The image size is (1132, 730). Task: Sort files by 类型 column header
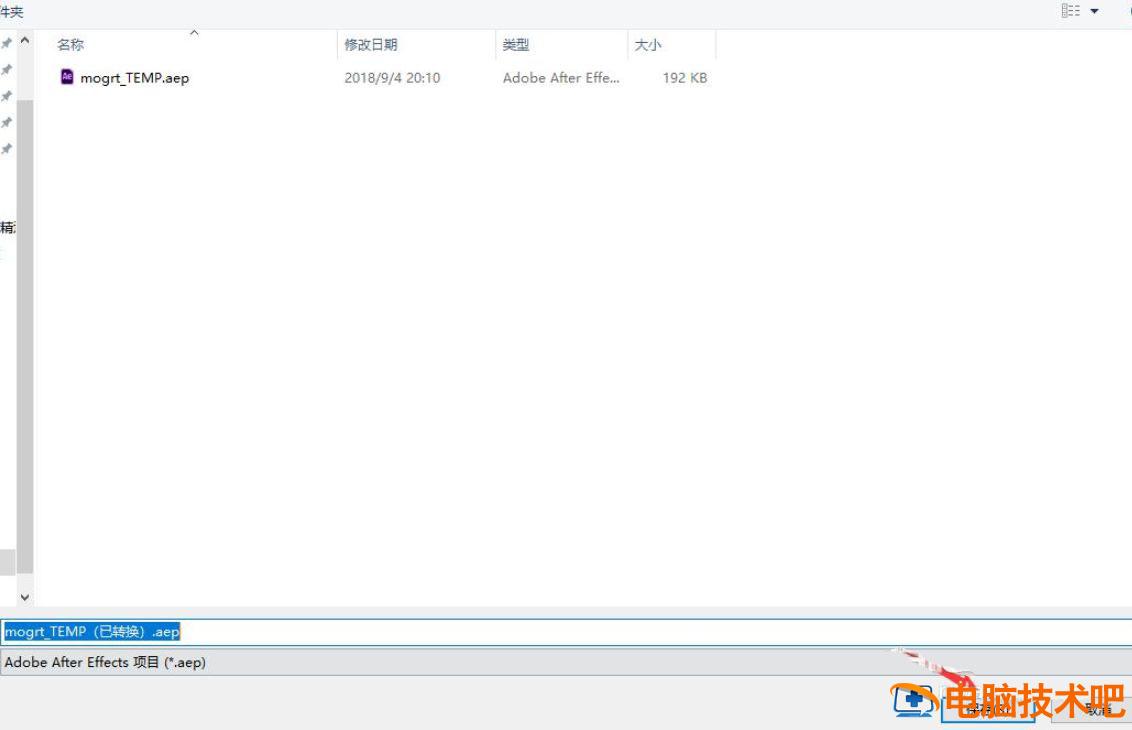(x=516, y=45)
